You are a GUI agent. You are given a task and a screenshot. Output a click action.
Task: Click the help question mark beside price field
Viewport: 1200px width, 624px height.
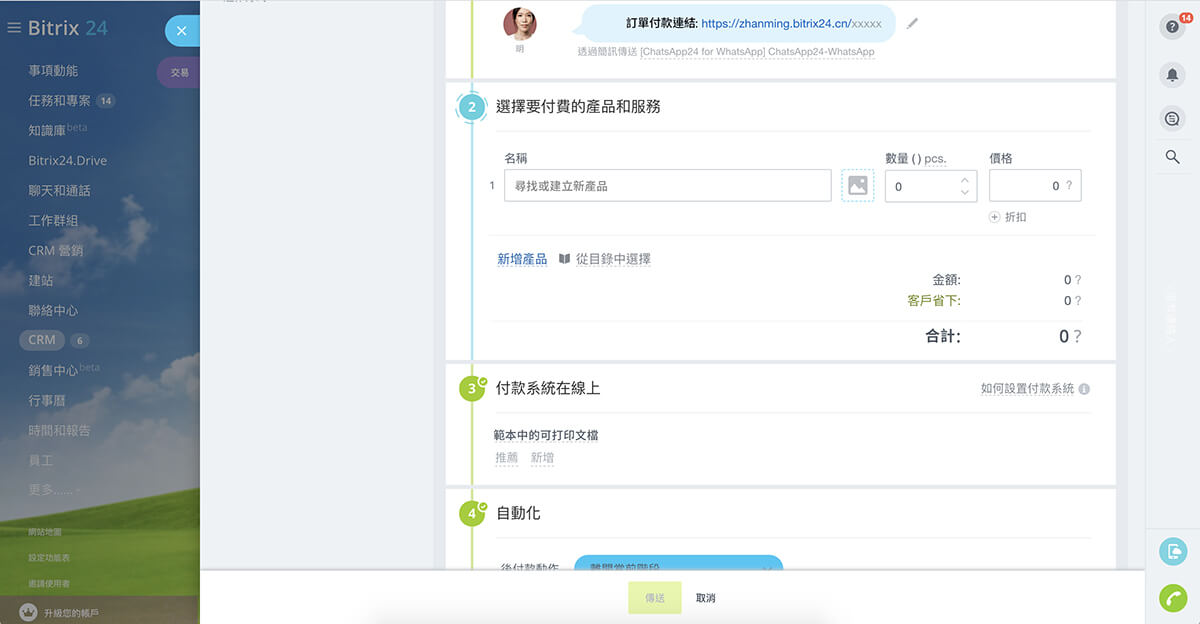click(x=1069, y=186)
